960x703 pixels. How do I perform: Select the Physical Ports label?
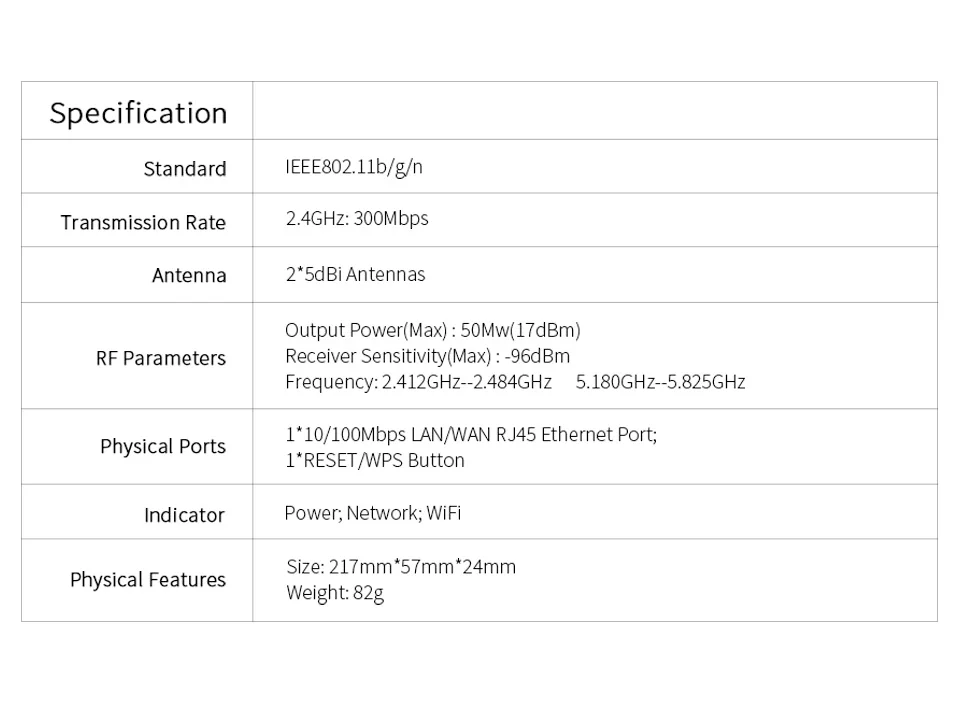pos(163,446)
